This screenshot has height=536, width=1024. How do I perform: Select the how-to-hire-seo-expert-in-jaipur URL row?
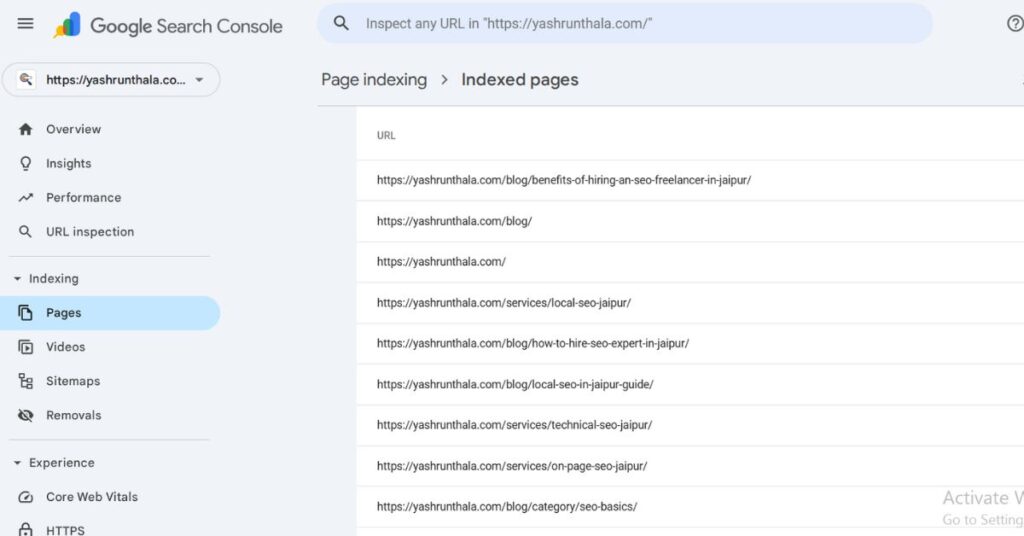coord(690,343)
